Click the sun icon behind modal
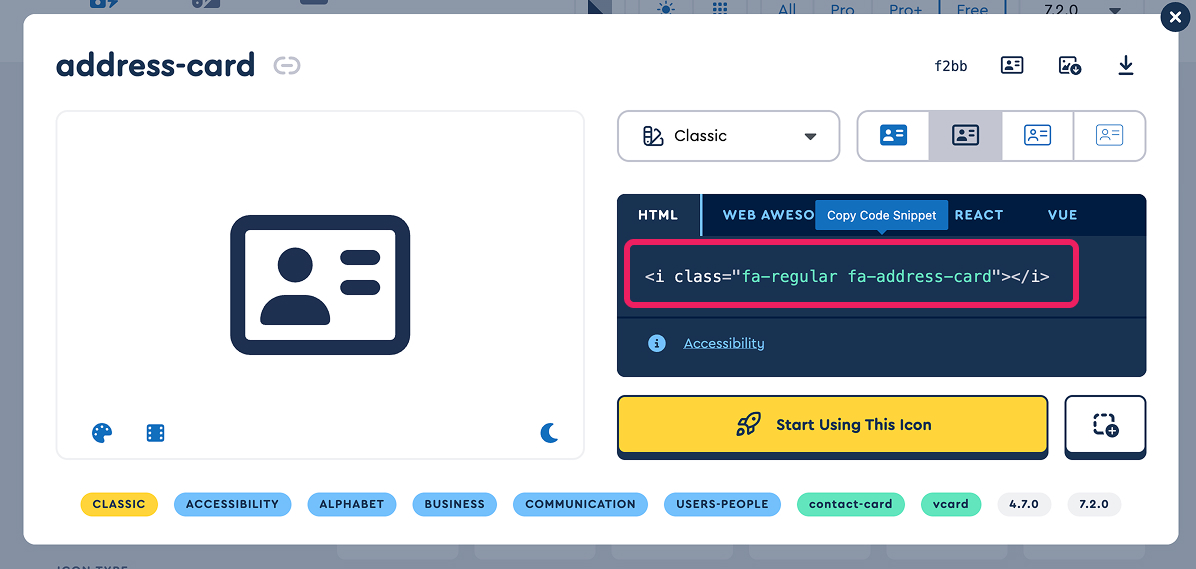Screen dimensions: 1196x569 point(666,8)
